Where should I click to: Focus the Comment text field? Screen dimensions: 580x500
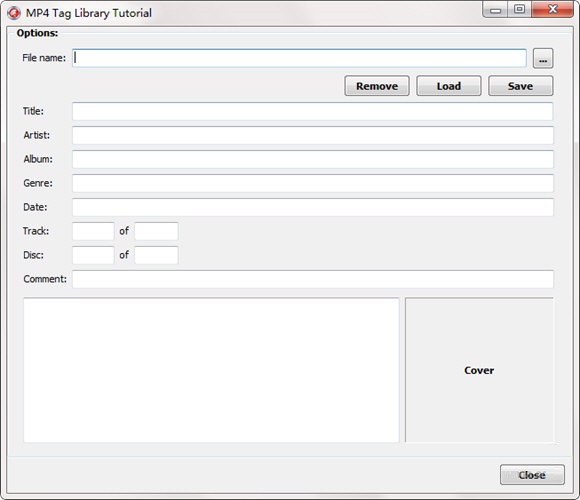tap(313, 279)
